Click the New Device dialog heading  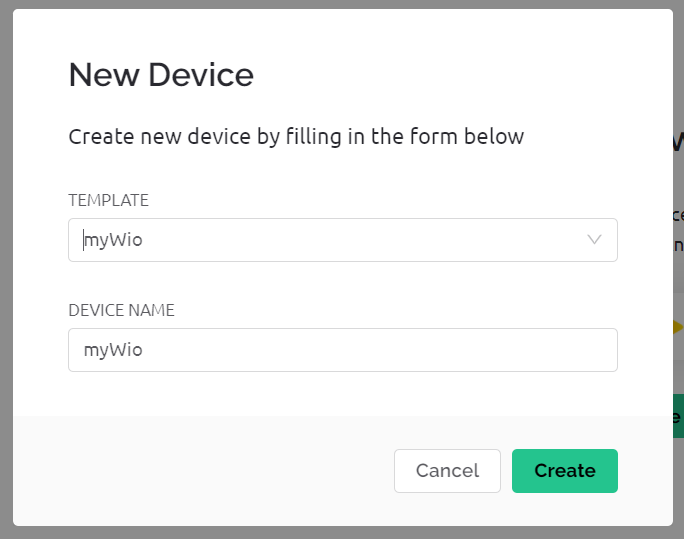(x=161, y=75)
